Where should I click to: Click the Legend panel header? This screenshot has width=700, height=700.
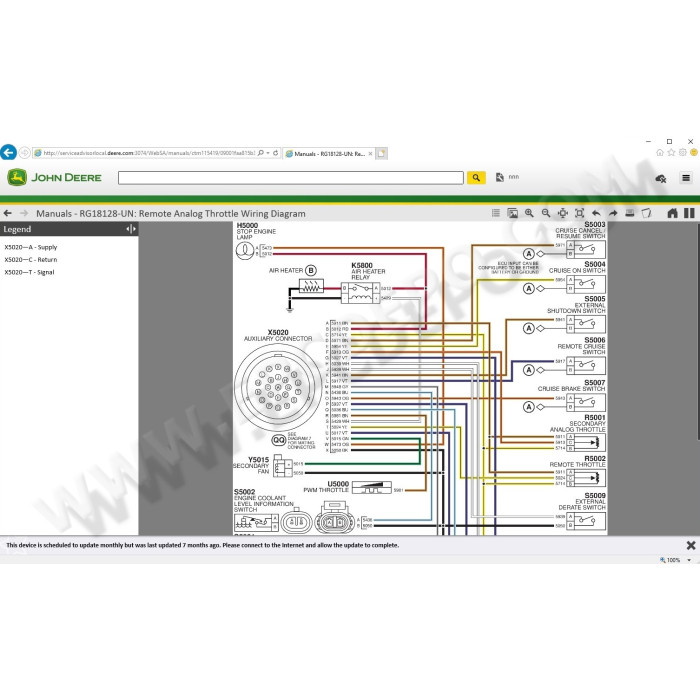coord(69,229)
